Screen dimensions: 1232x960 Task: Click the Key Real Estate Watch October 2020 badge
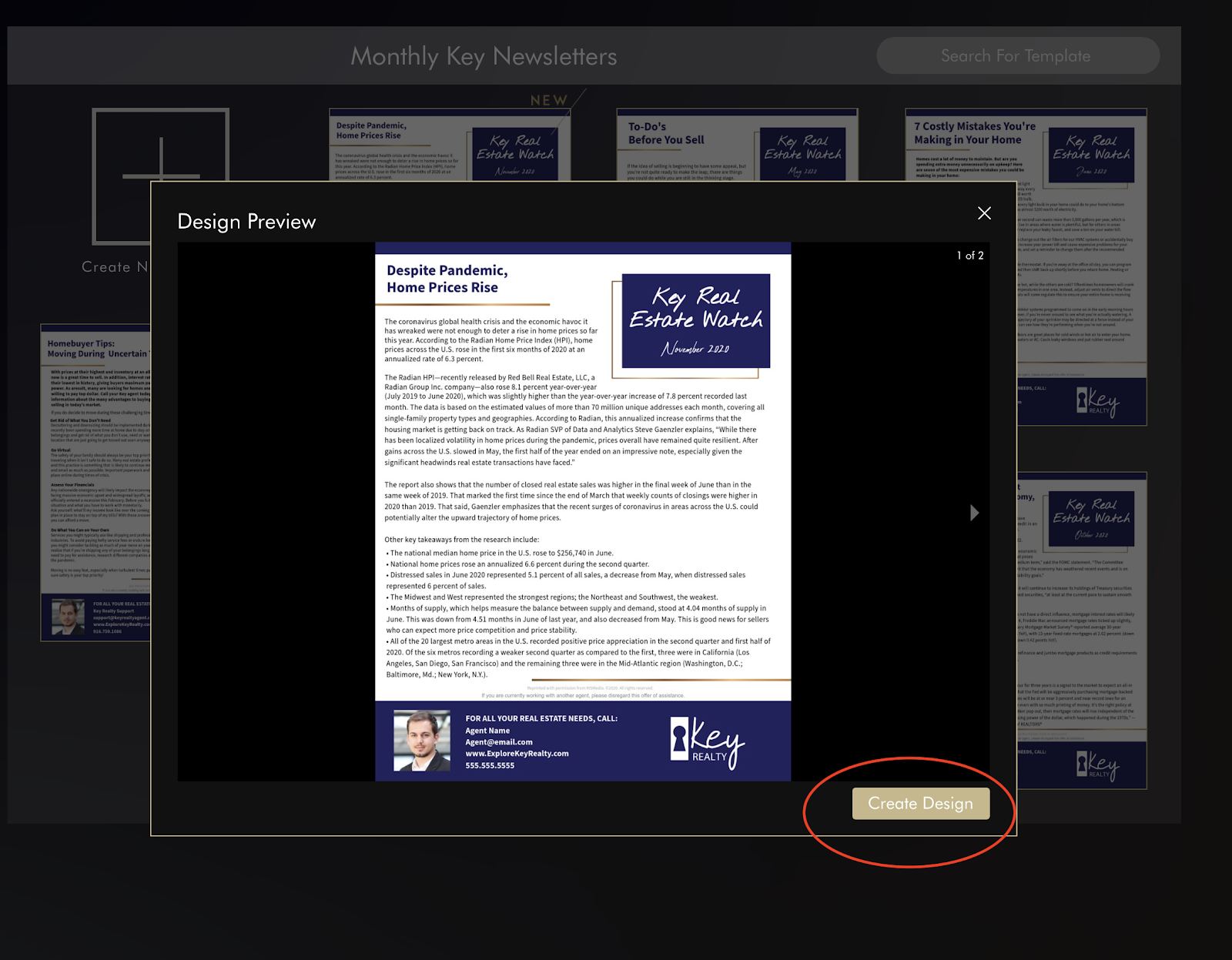(x=1091, y=517)
